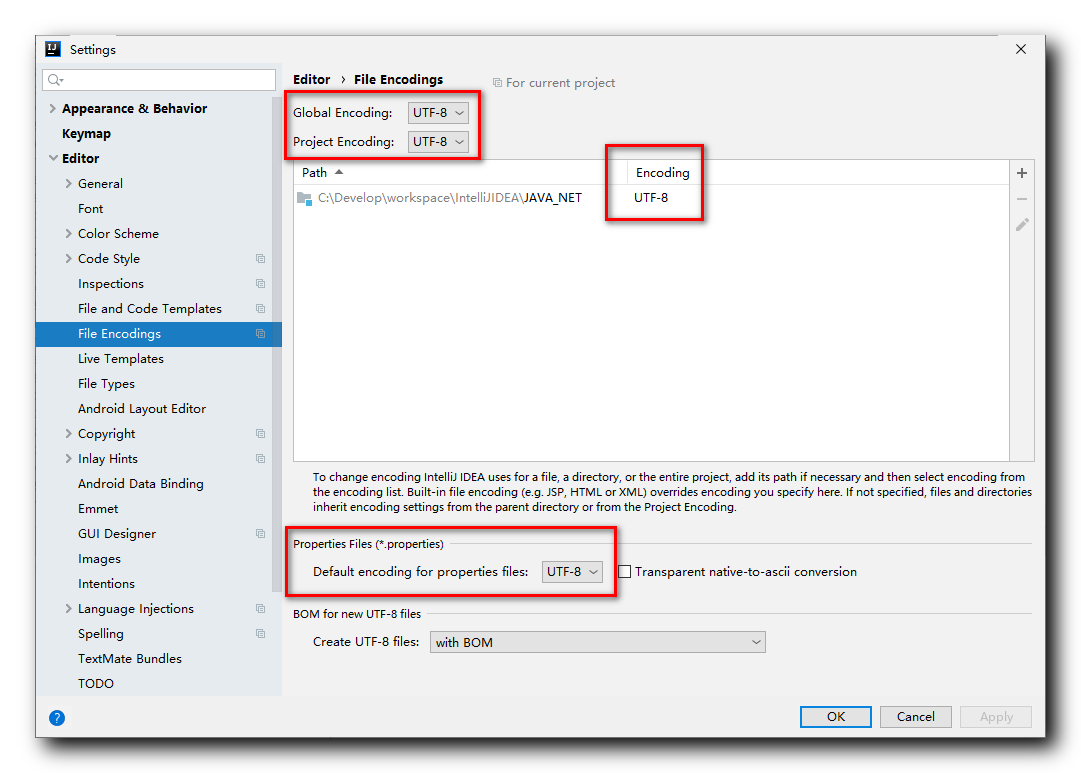This screenshot has width=1081, height=773.
Task: Select the TODO settings page
Action: (x=96, y=683)
